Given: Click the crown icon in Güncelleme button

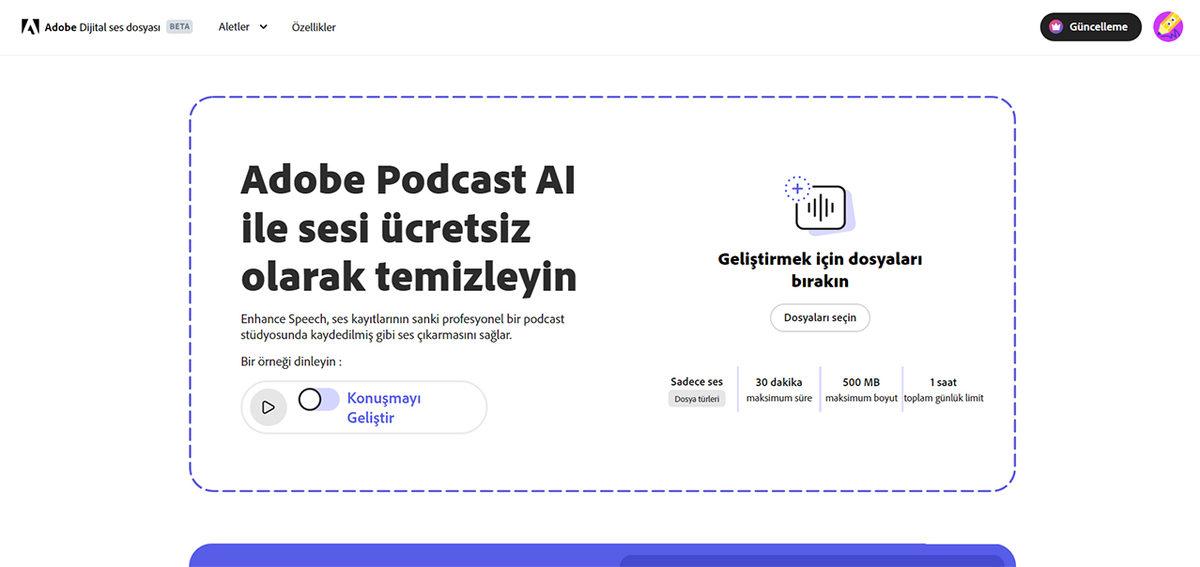Looking at the screenshot, I should tap(1056, 27).
